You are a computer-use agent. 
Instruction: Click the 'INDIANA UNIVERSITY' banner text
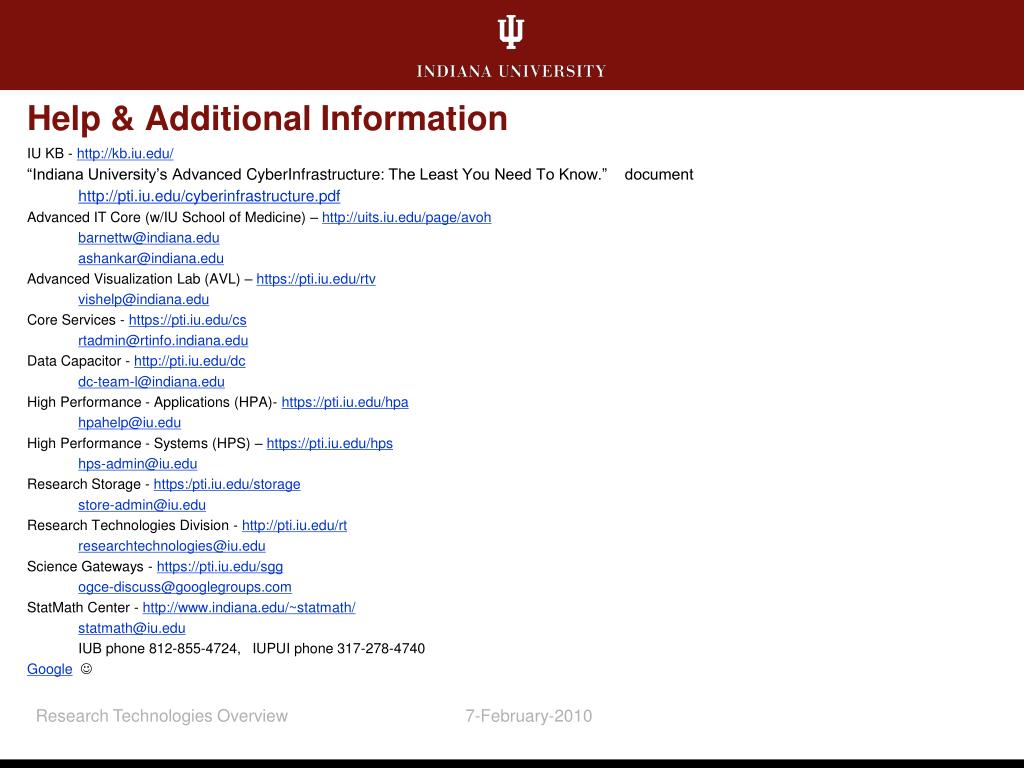(x=511, y=71)
